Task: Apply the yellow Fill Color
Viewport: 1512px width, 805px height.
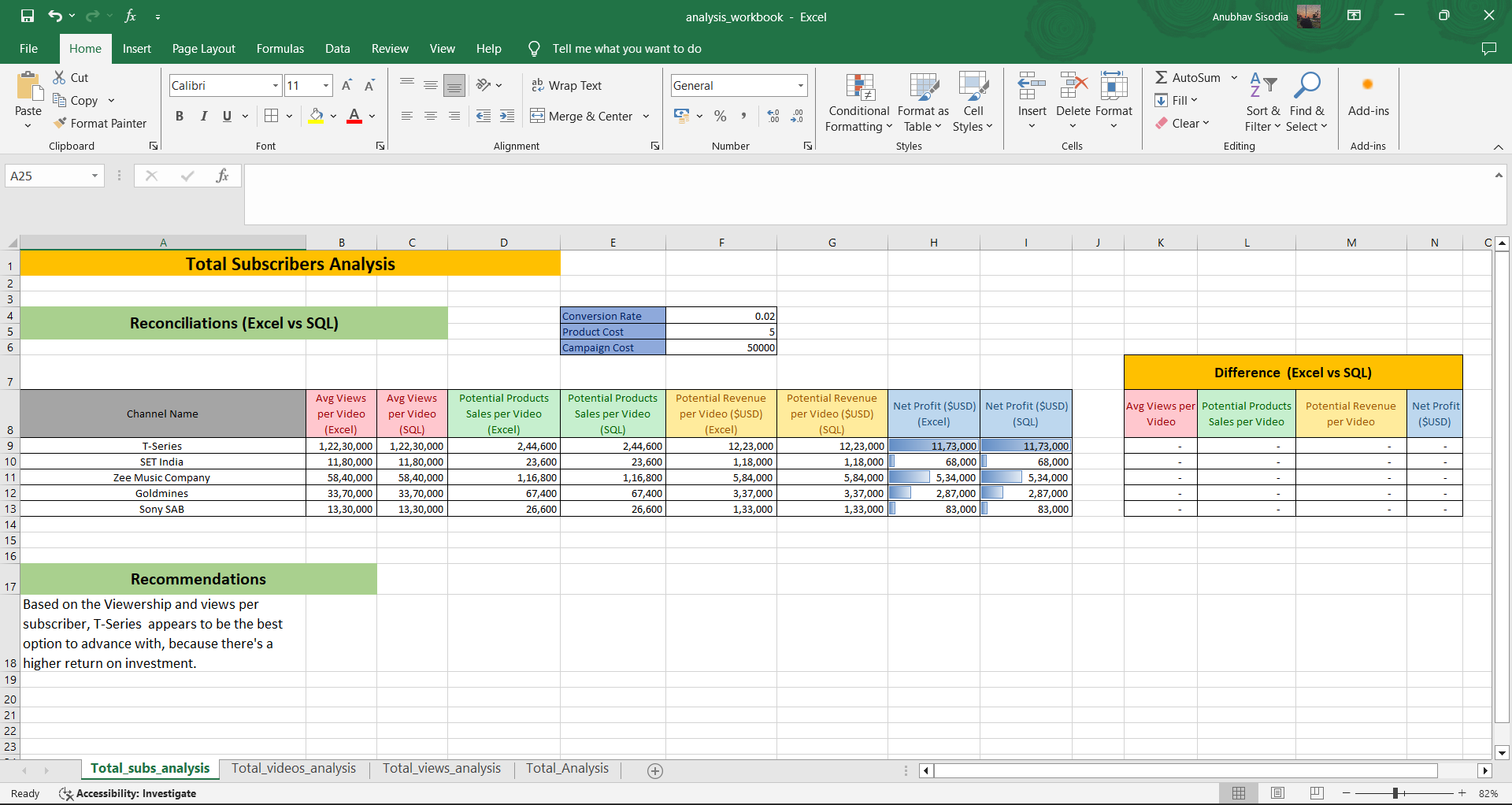Action: coord(317,116)
